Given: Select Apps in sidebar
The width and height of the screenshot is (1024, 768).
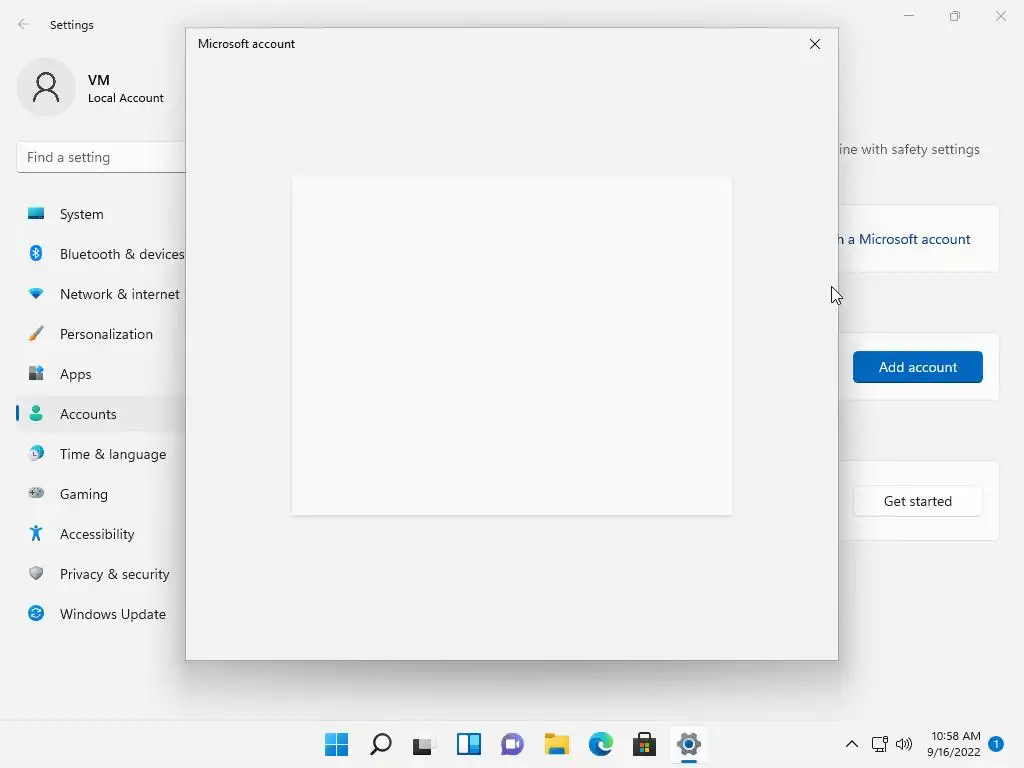Looking at the screenshot, I should [101, 374].
